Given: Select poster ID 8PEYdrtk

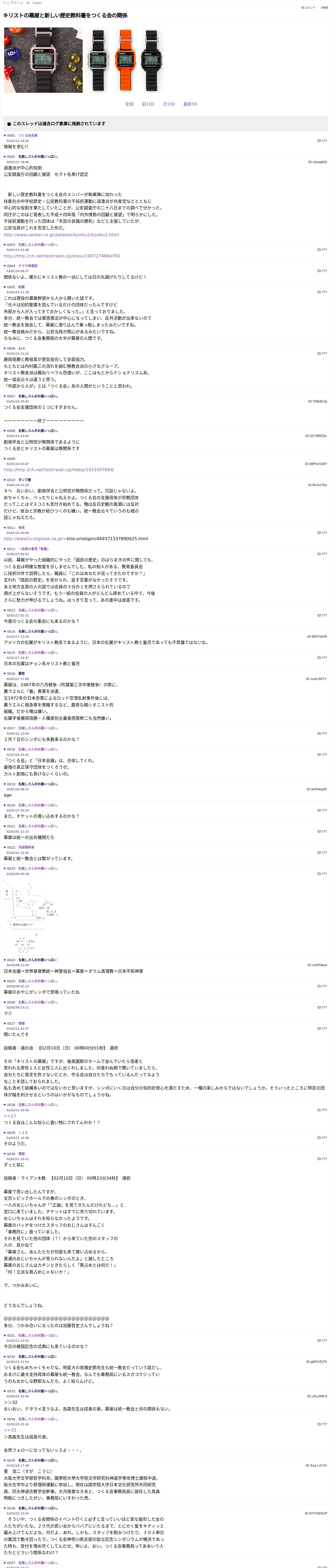Looking at the screenshot, I should [317, 637].
